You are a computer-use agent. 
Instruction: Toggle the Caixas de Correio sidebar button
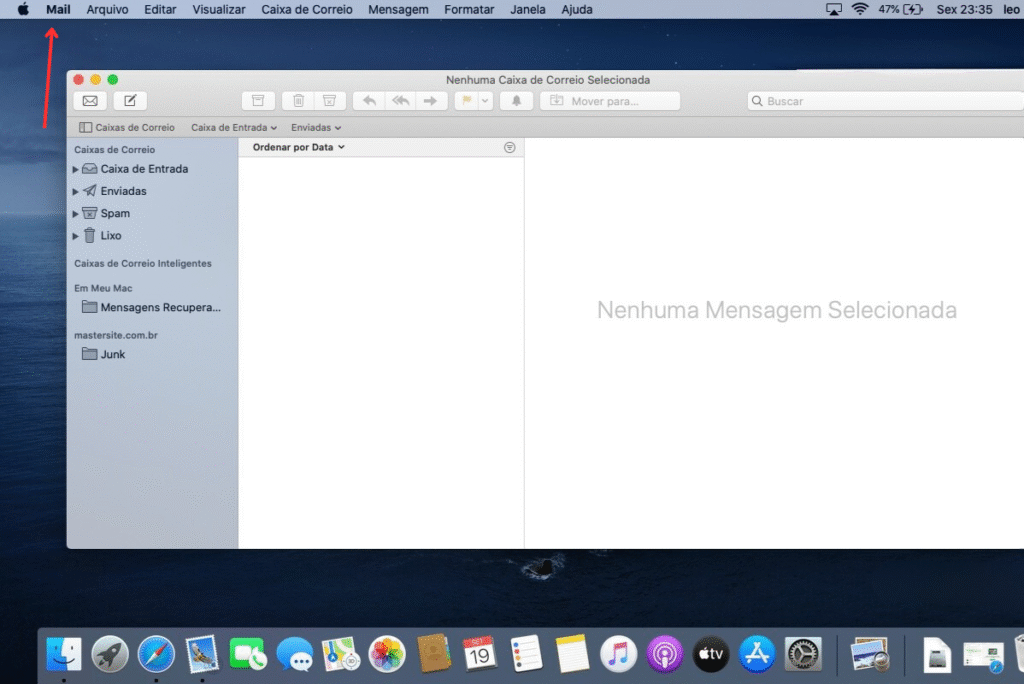click(126, 127)
